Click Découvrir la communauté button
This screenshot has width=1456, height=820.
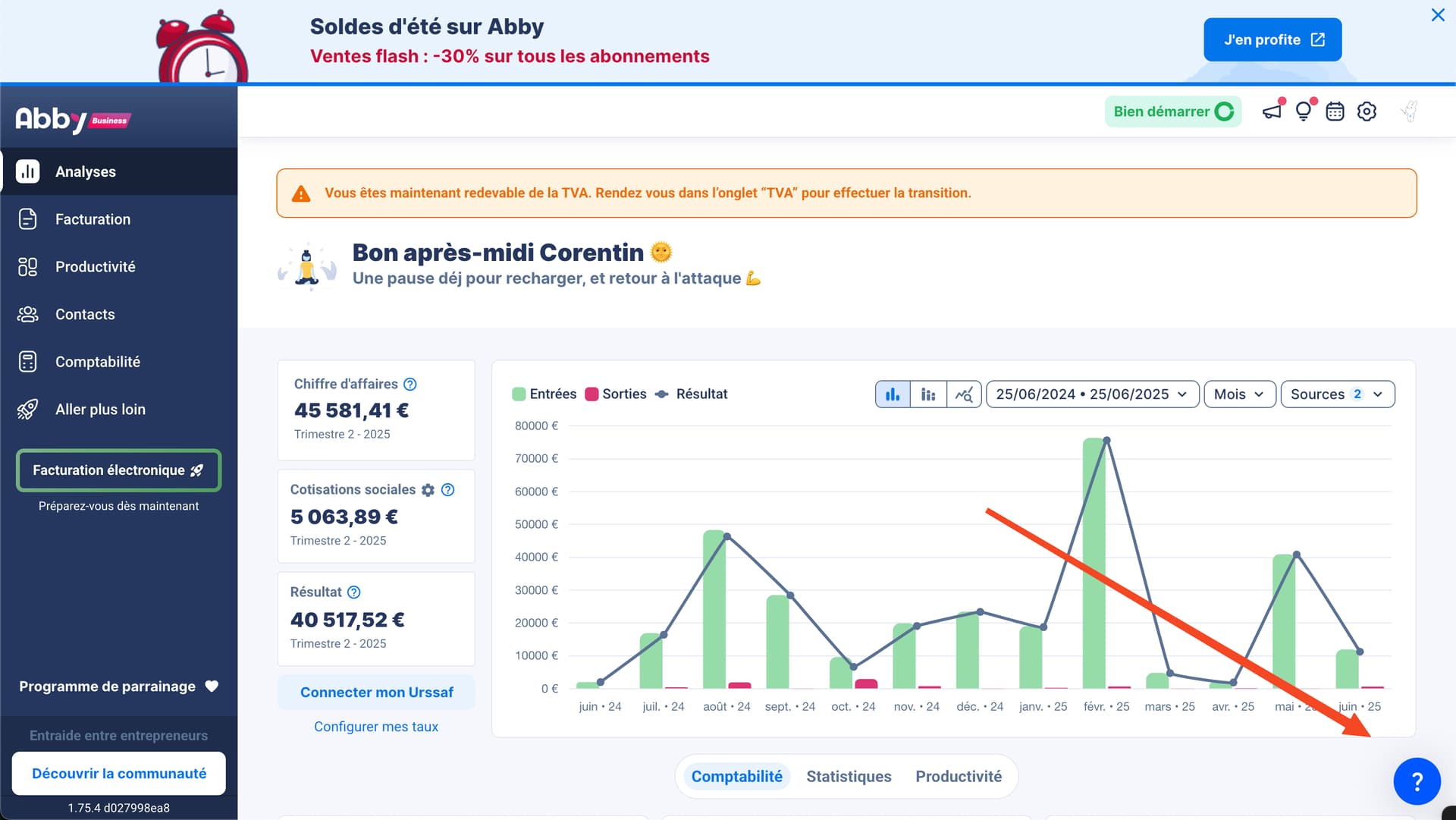pyautogui.click(x=119, y=774)
